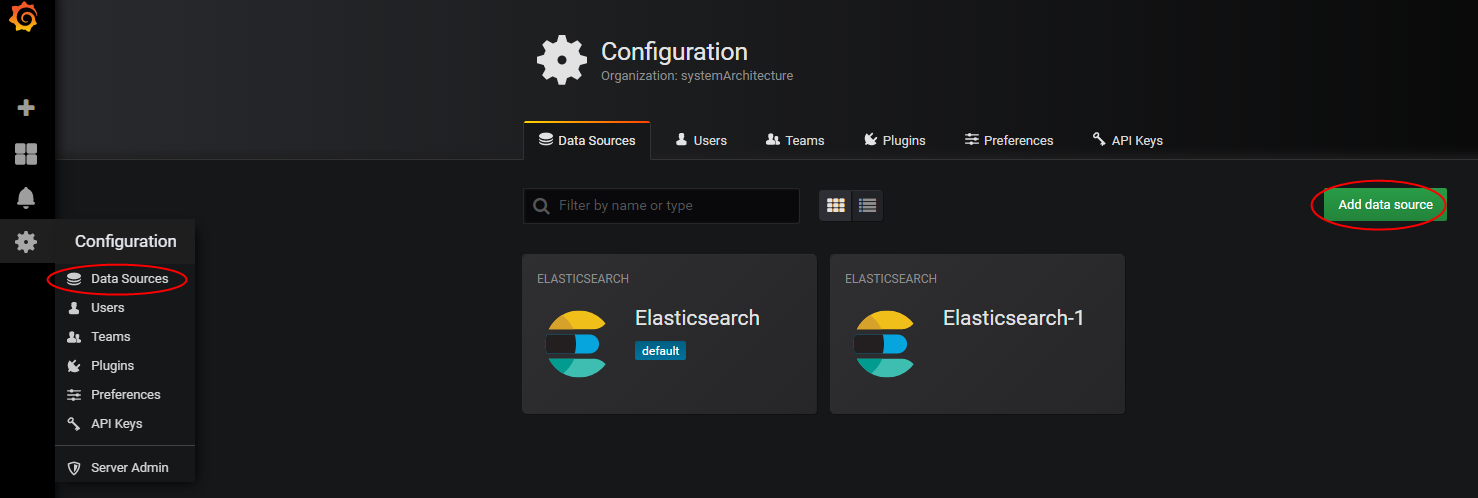
Task: Open the Elasticsearch default data source card
Action: click(669, 334)
